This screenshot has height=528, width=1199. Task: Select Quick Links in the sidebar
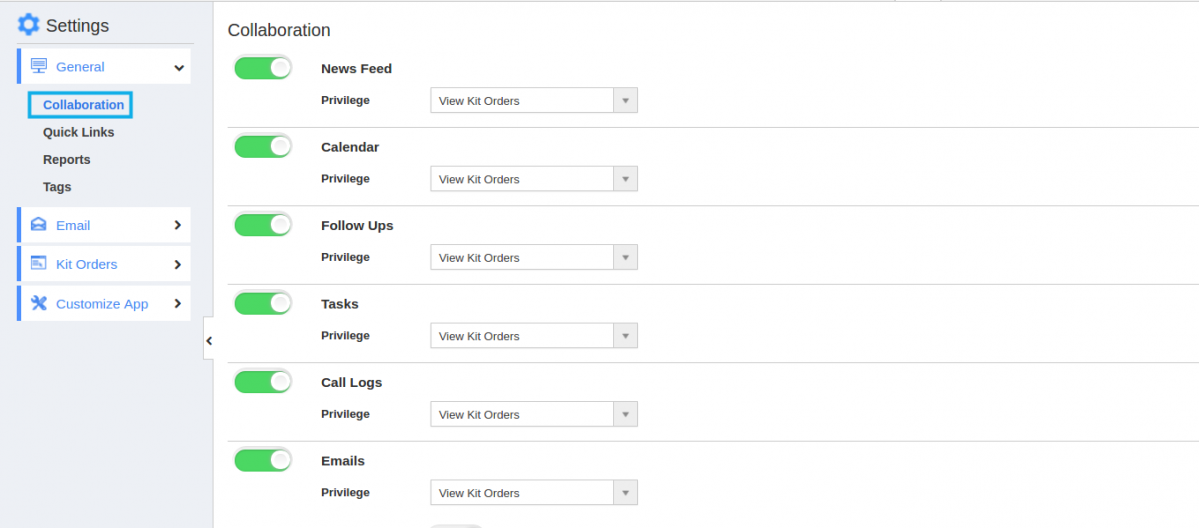tap(79, 132)
